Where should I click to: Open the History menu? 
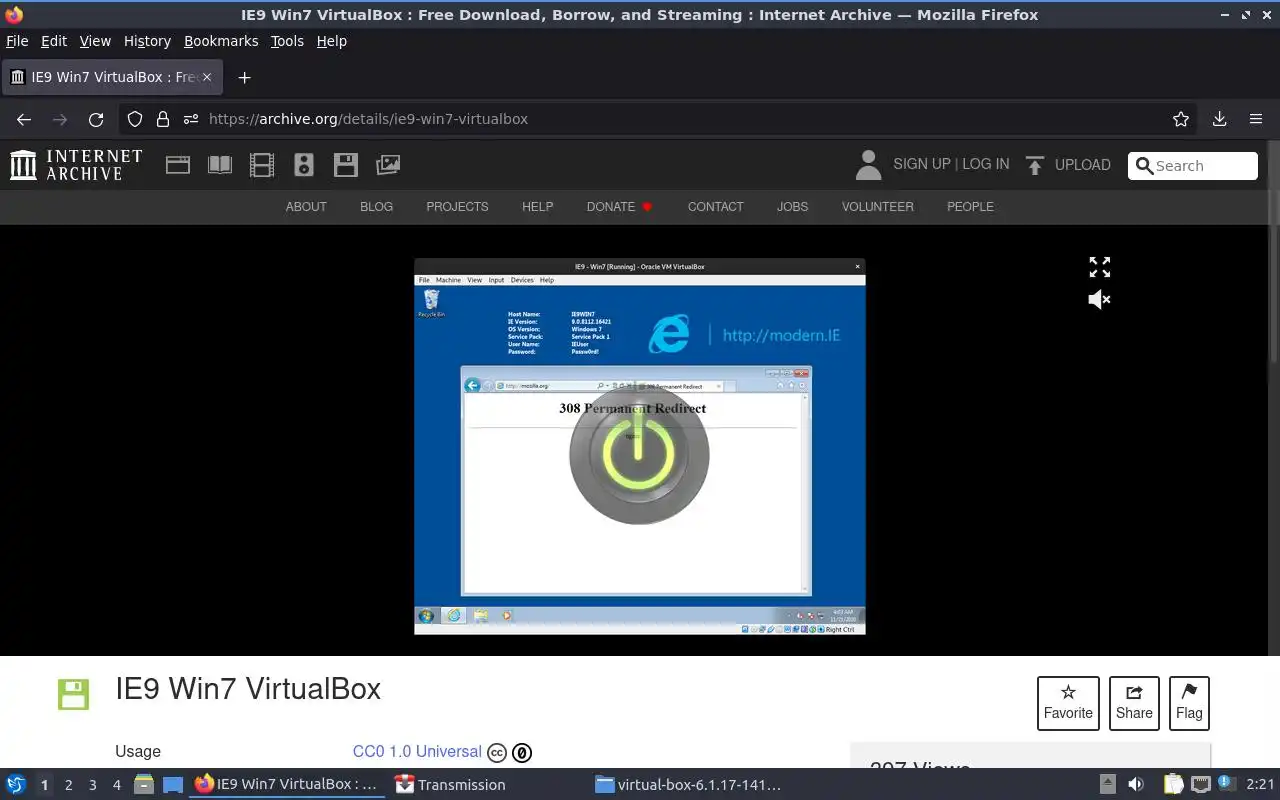147,41
